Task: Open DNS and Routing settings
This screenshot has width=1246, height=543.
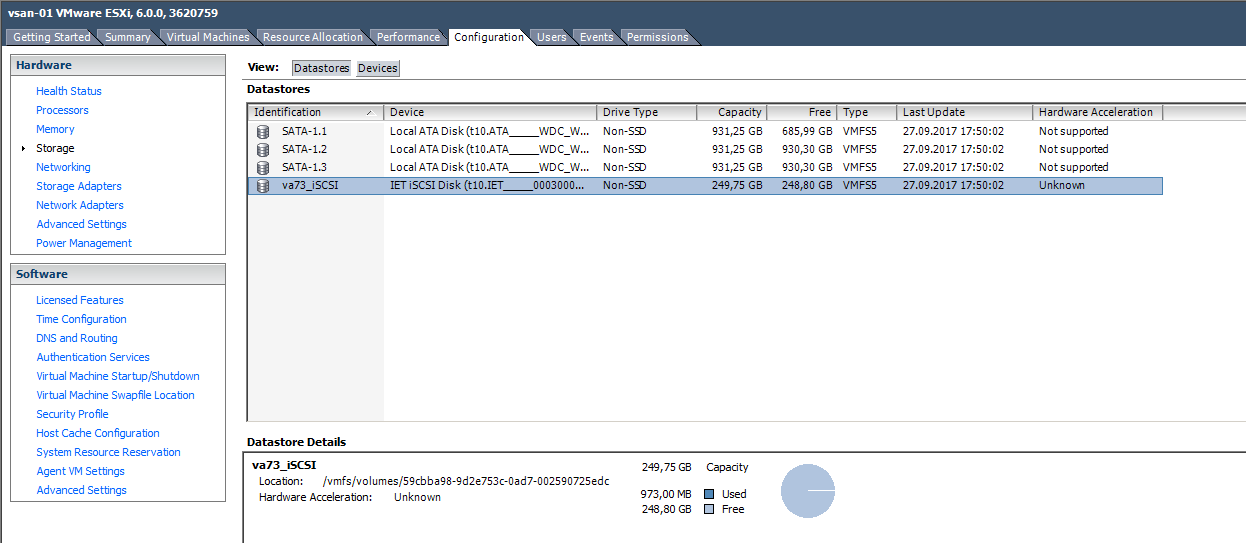Action: point(77,338)
